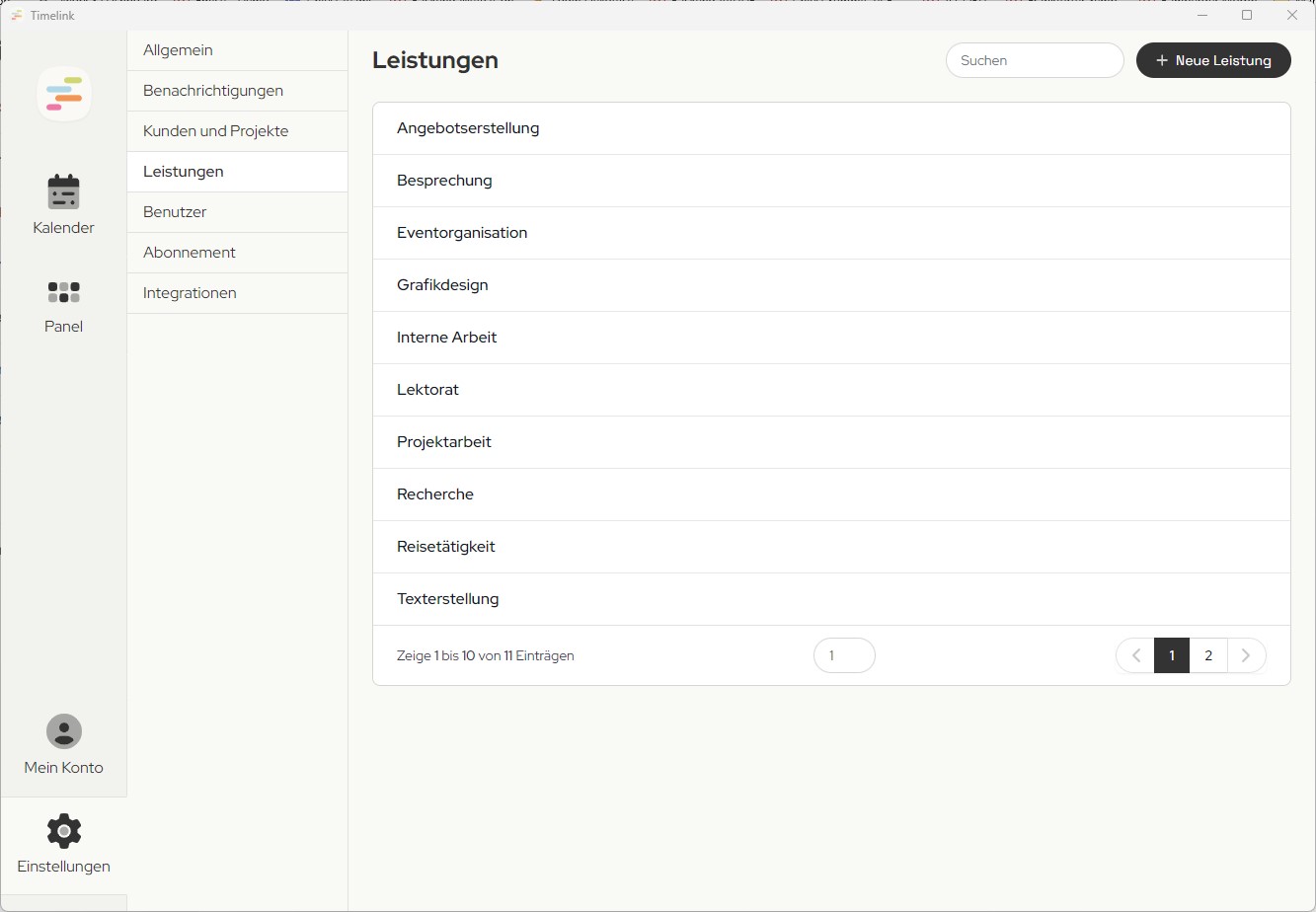Click the page number input field
The image size is (1316, 912).
click(x=844, y=655)
